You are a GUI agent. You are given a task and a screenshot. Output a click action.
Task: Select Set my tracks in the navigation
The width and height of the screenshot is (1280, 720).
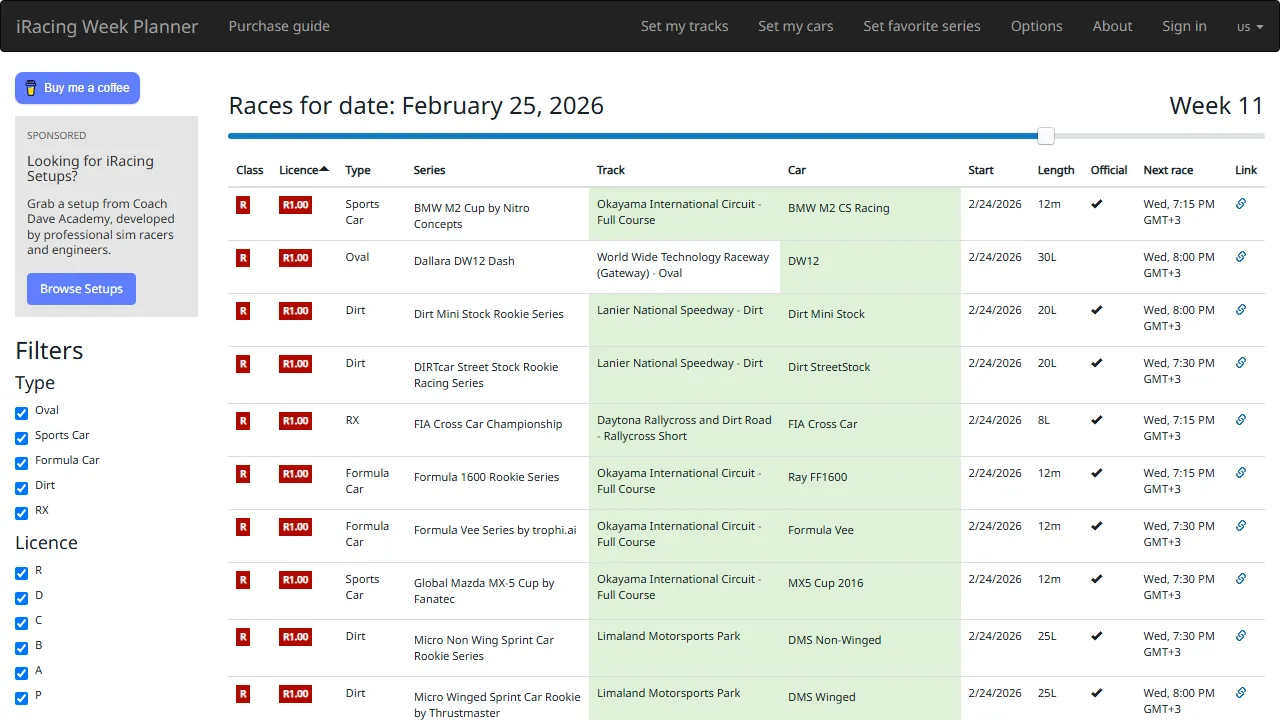684,26
